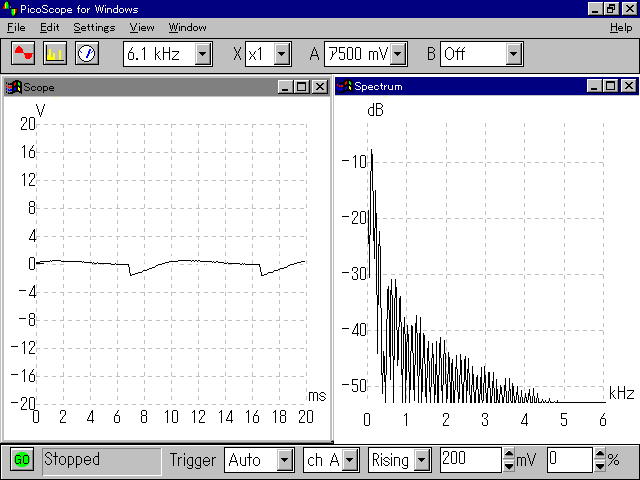
Task: Maximize the Scope window
Action: 302,87
